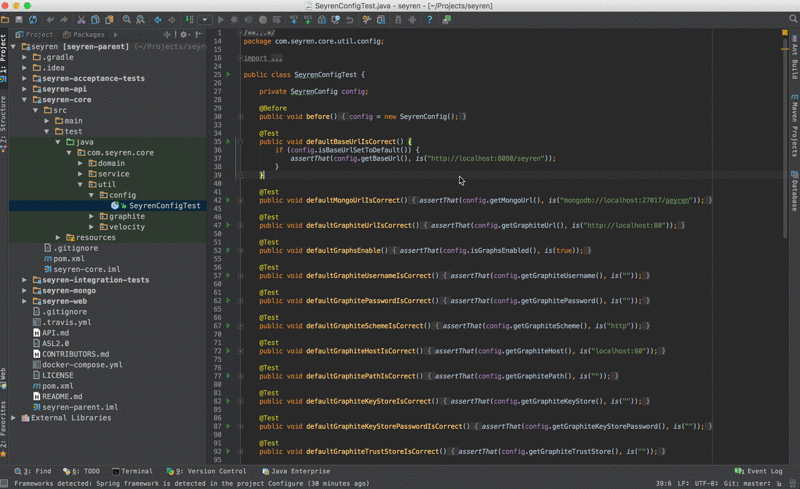Open Settings via wrench icon
Viewport: 800px width, 489px height.
[367, 20]
